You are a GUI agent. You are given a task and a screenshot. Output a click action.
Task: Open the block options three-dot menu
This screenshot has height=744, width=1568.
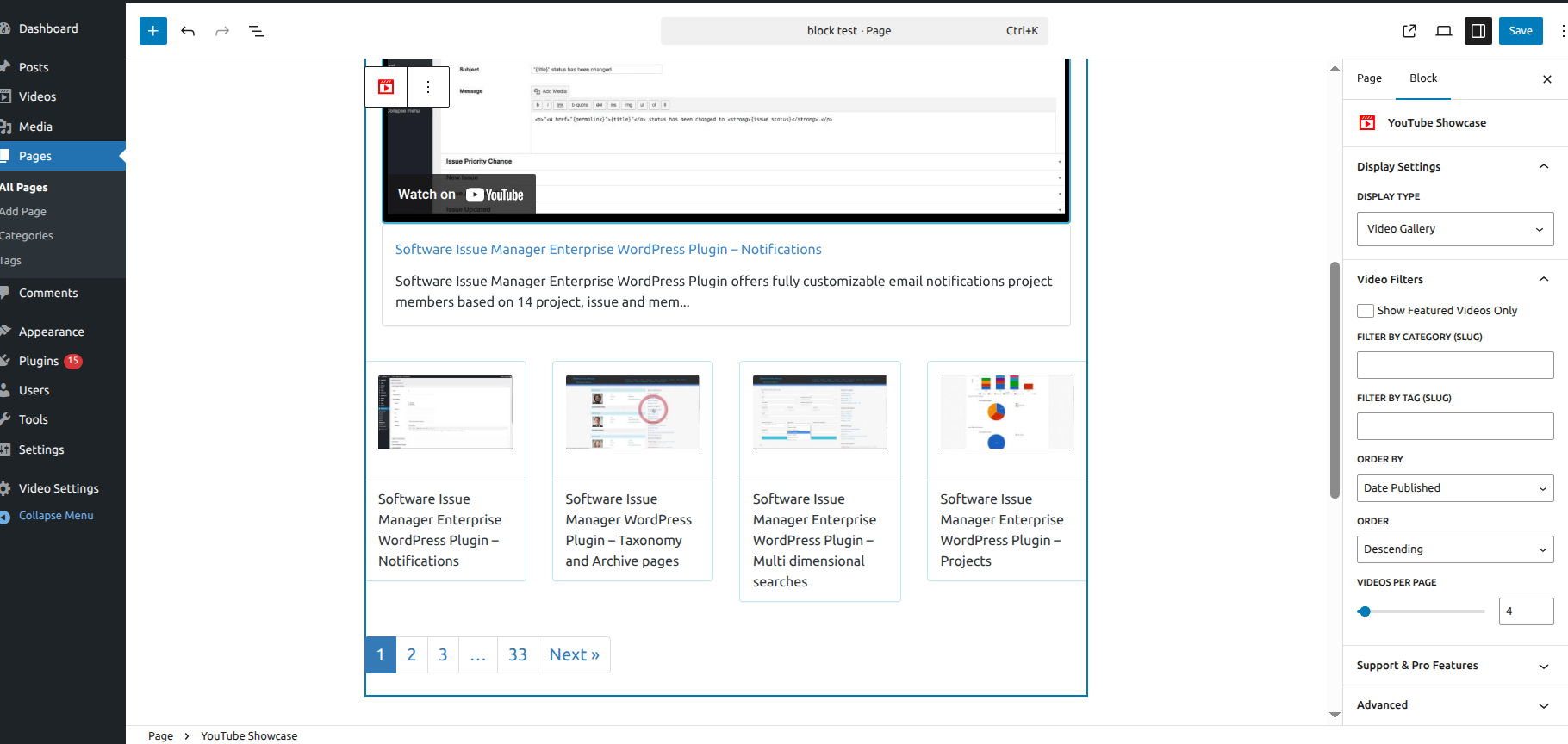428,87
